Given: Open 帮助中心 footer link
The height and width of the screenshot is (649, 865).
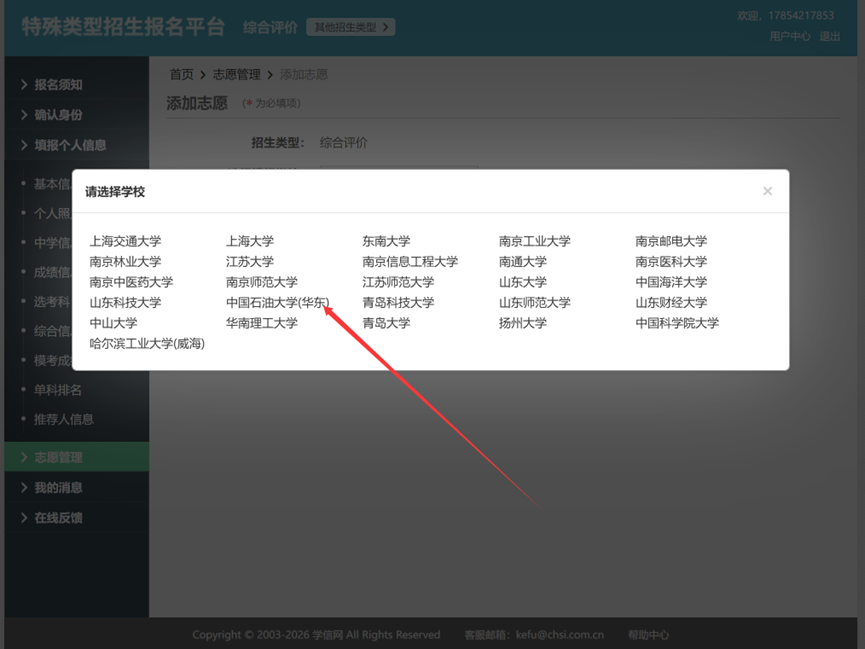Looking at the screenshot, I should [x=648, y=635].
